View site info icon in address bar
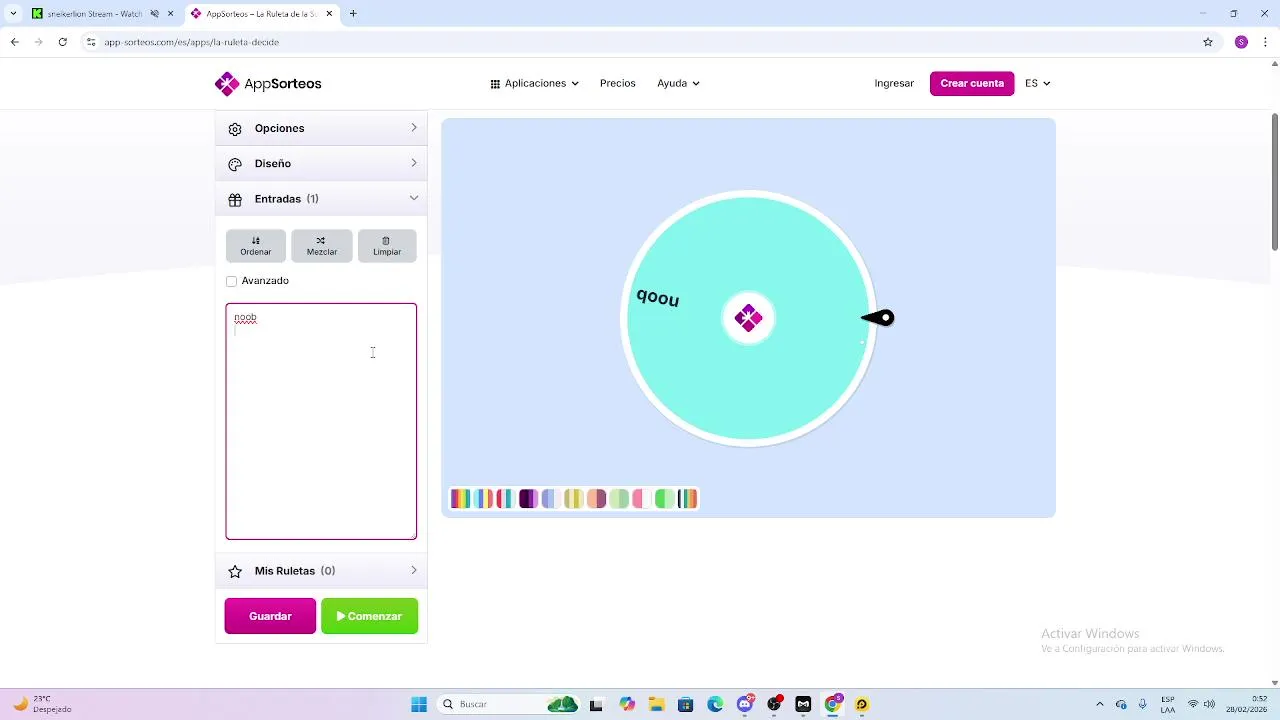Screen dimensions: 1280x720 click(x=91, y=42)
